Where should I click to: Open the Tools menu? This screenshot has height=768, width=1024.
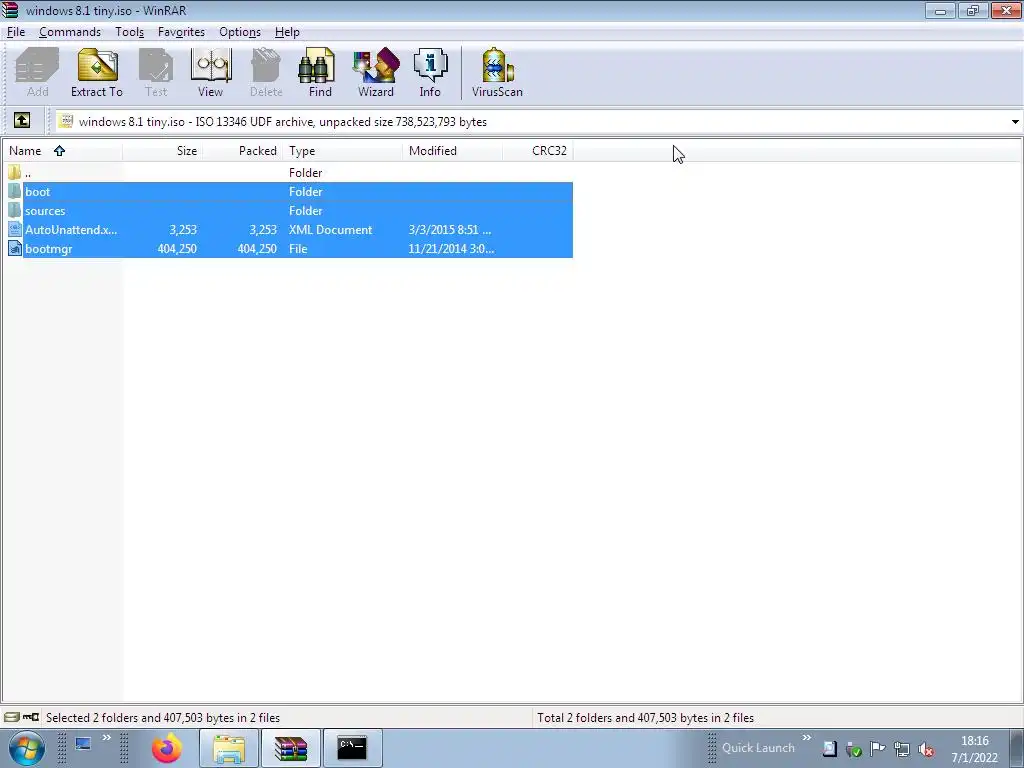(x=129, y=32)
